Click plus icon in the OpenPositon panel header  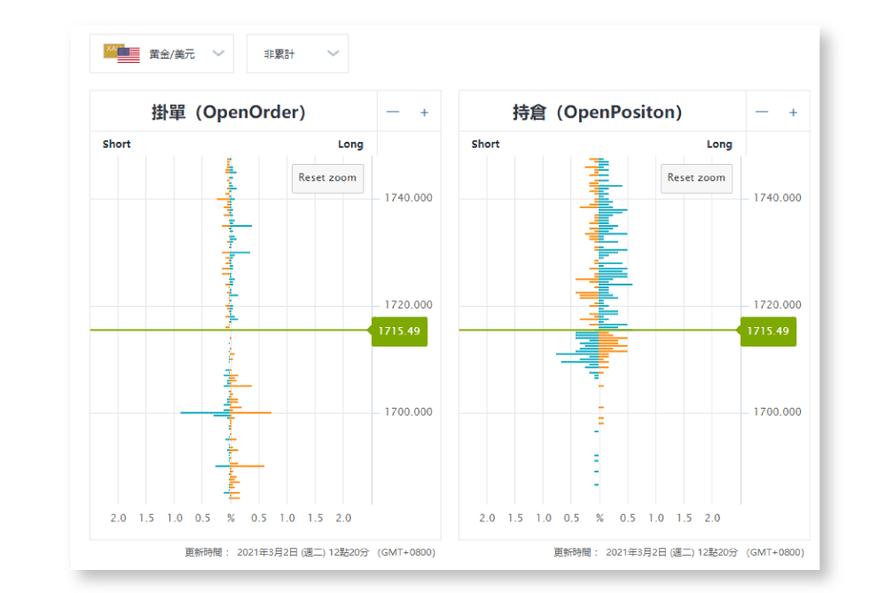tap(793, 112)
